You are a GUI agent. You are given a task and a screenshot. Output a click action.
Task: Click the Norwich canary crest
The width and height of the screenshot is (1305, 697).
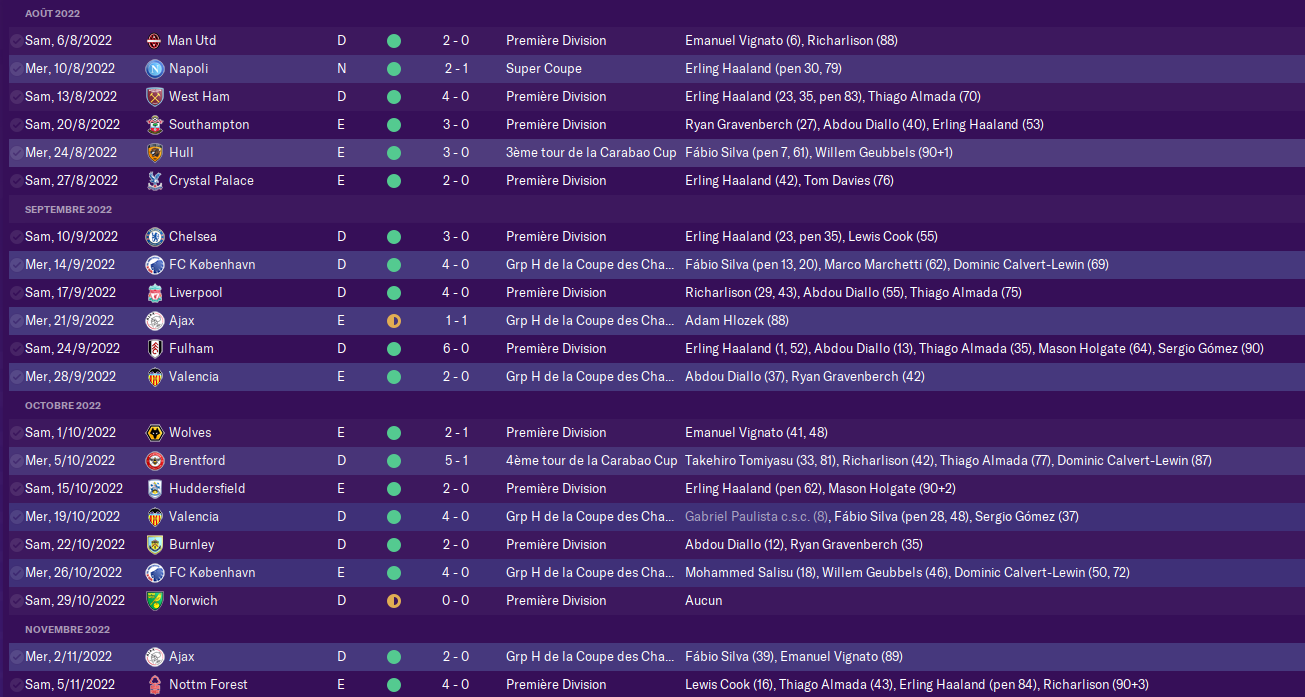point(155,601)
